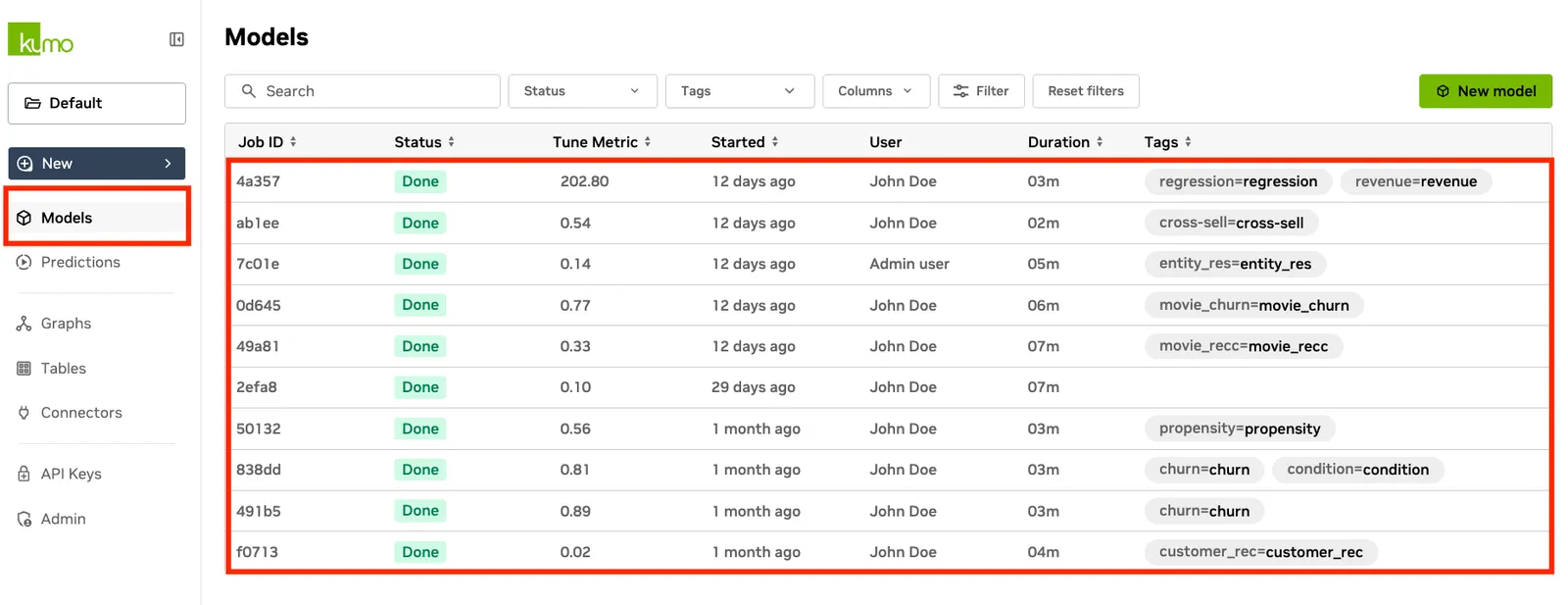The height and width of the screenshot is (605, 1568).
Task: Open job f0713 row
Action: coord(889,552)
